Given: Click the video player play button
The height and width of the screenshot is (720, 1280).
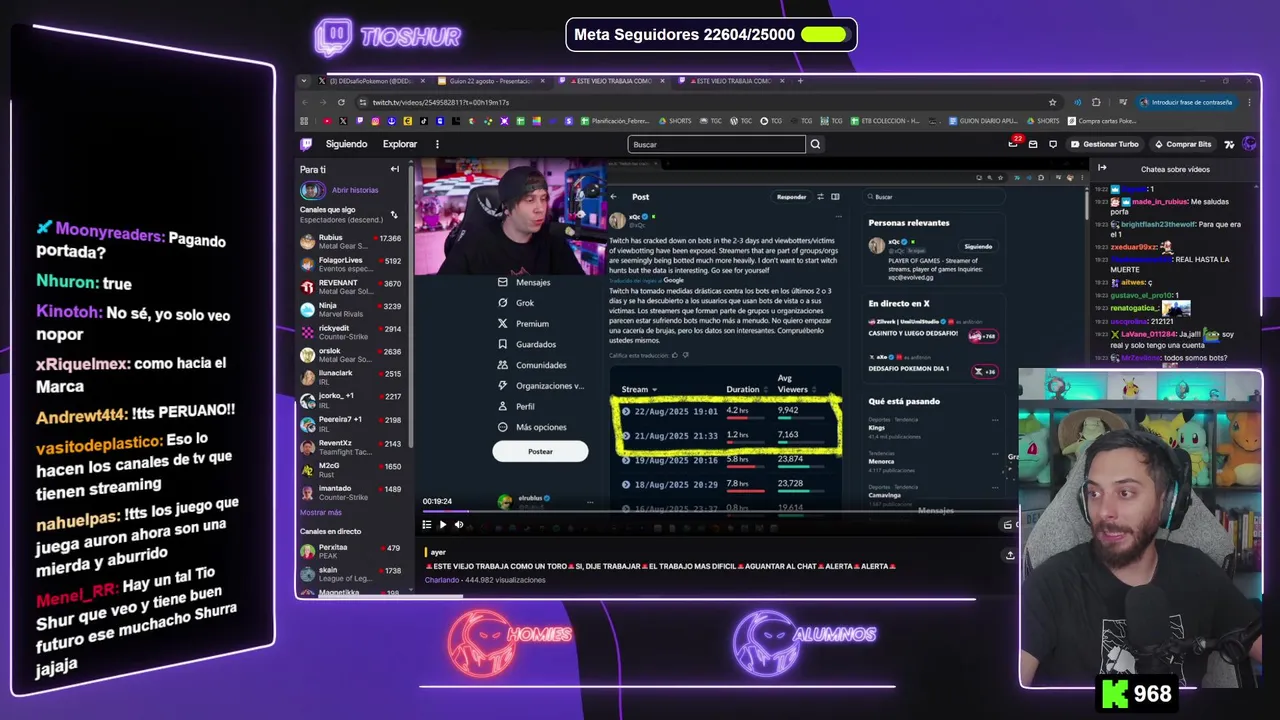Looking at the screenshot, I should point(442,524).
